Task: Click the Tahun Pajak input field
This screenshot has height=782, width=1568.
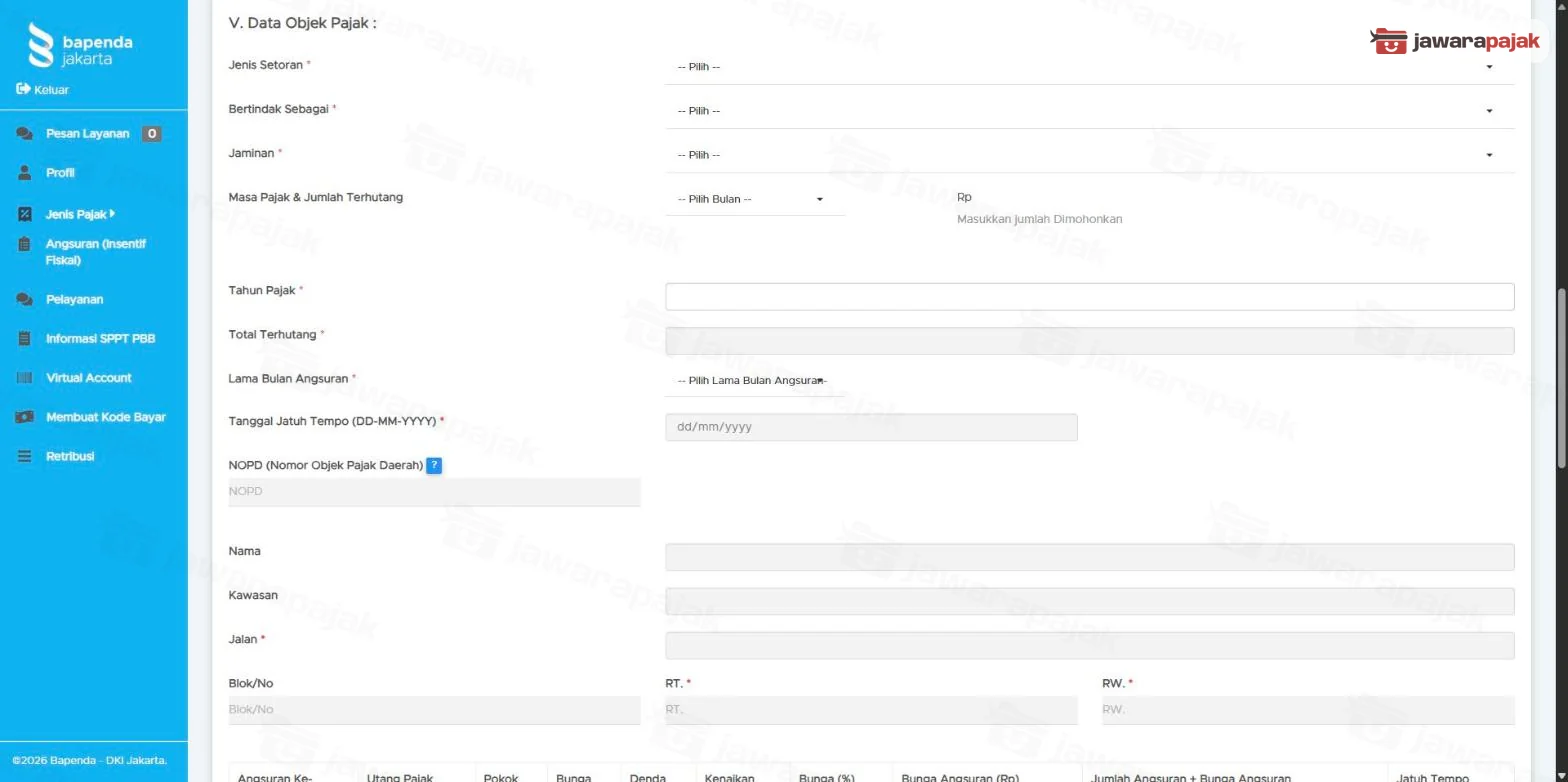Action: tap(1089, 297)
